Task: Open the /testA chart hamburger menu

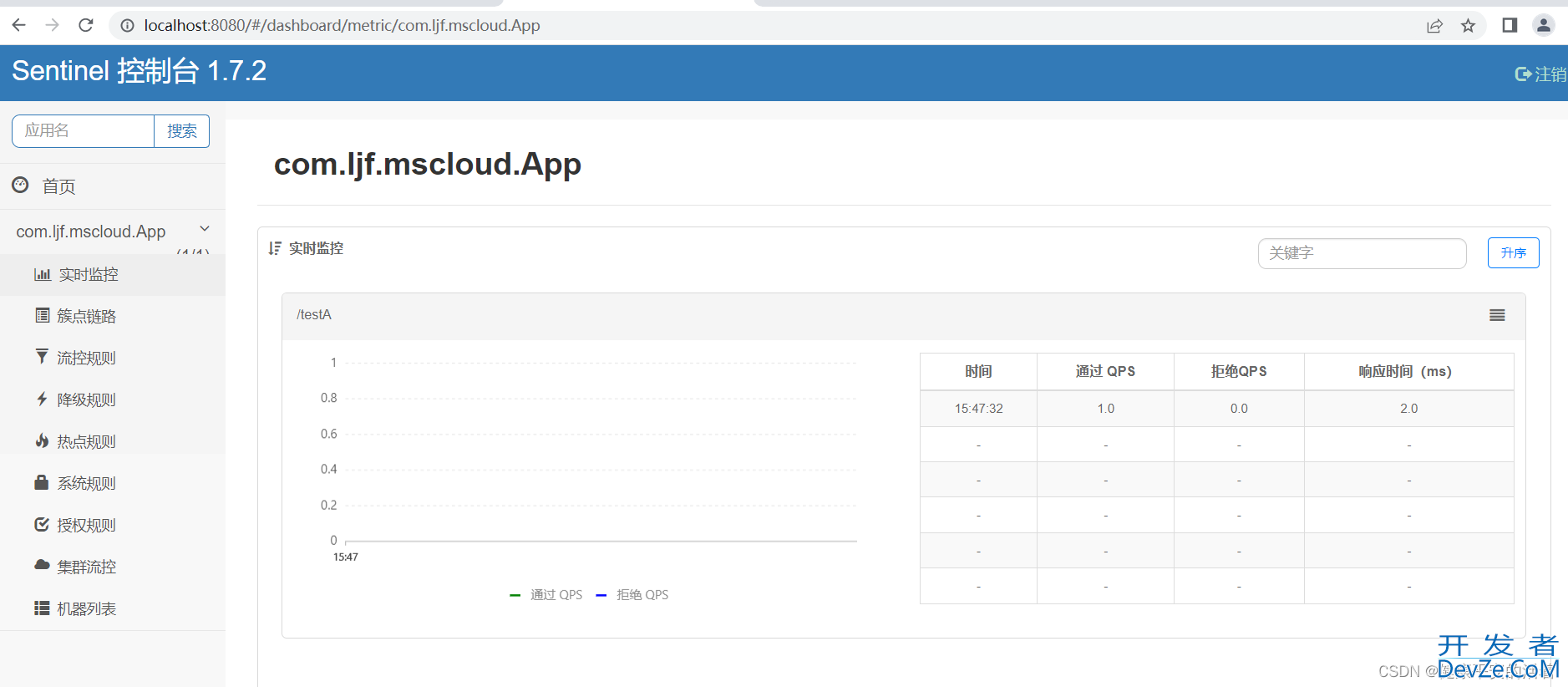Action: click(x=1497, y=315)
